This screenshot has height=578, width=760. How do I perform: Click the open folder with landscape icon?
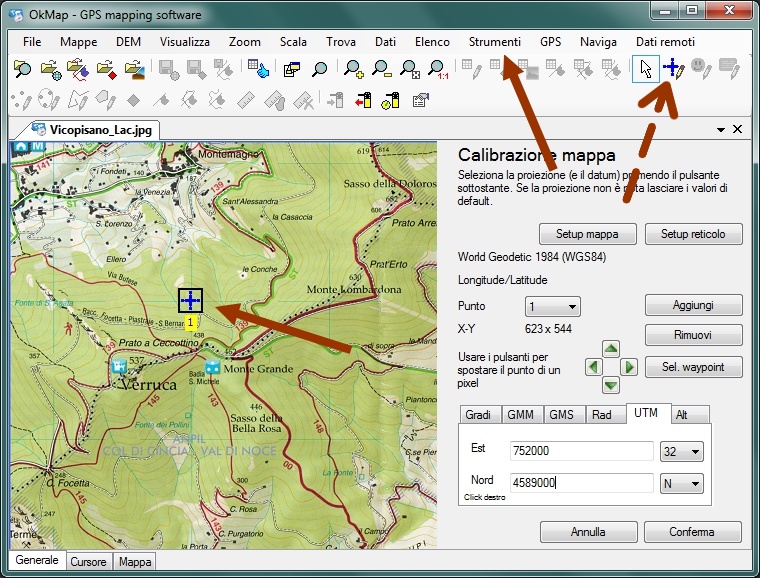[134, 69]
